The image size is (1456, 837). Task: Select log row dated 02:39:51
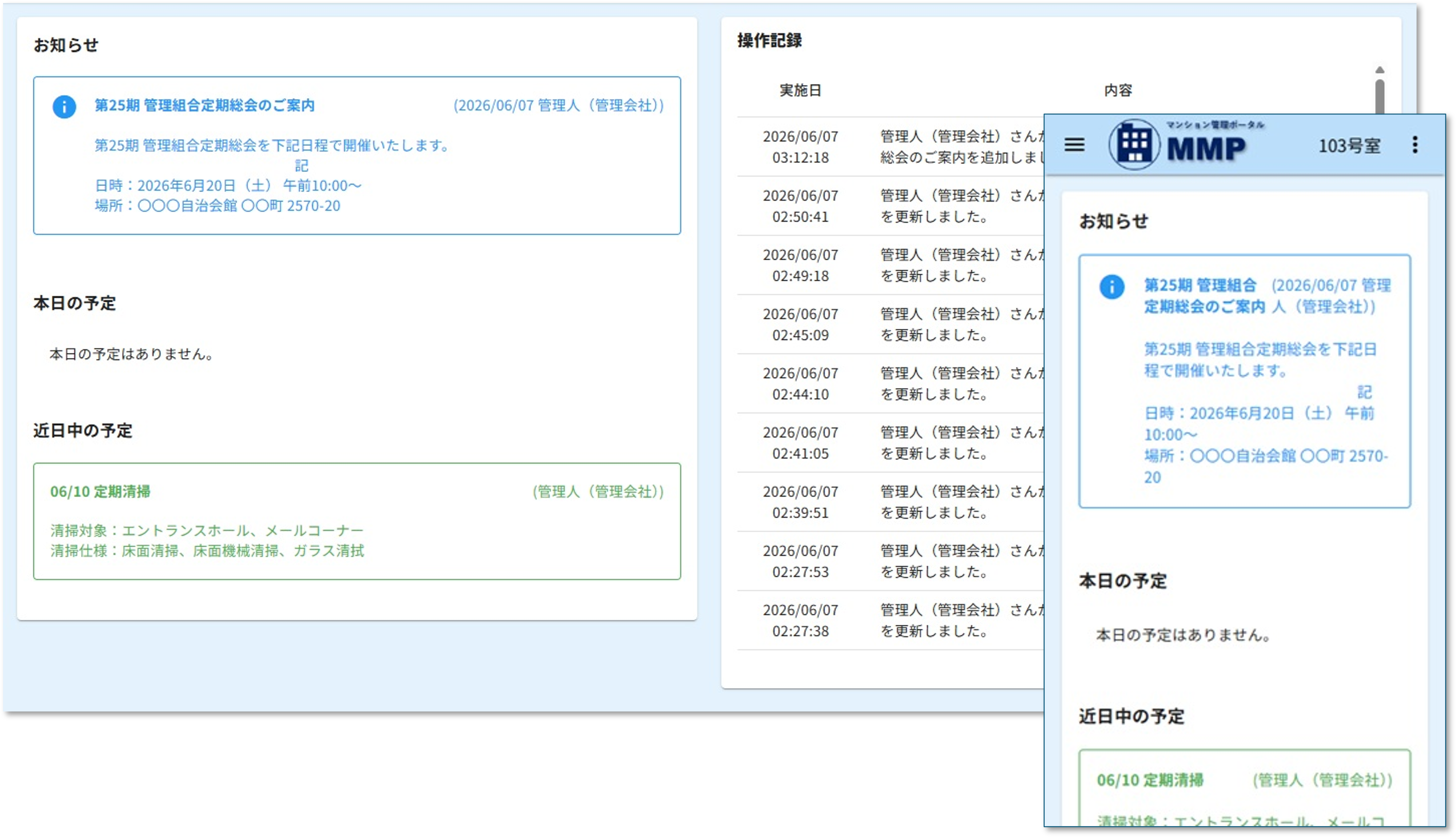(x=891, y=502)
